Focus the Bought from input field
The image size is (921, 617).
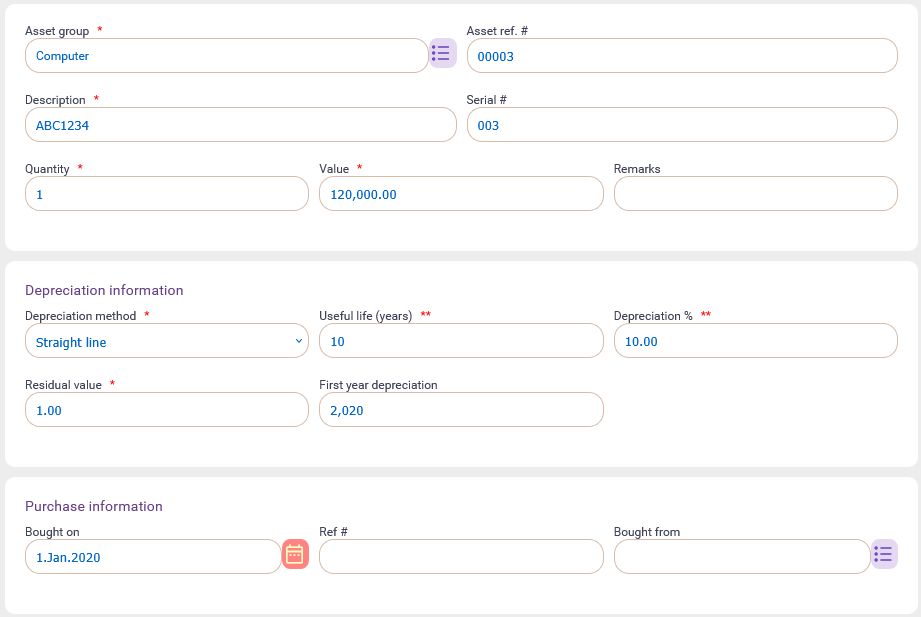pos(742,556)
